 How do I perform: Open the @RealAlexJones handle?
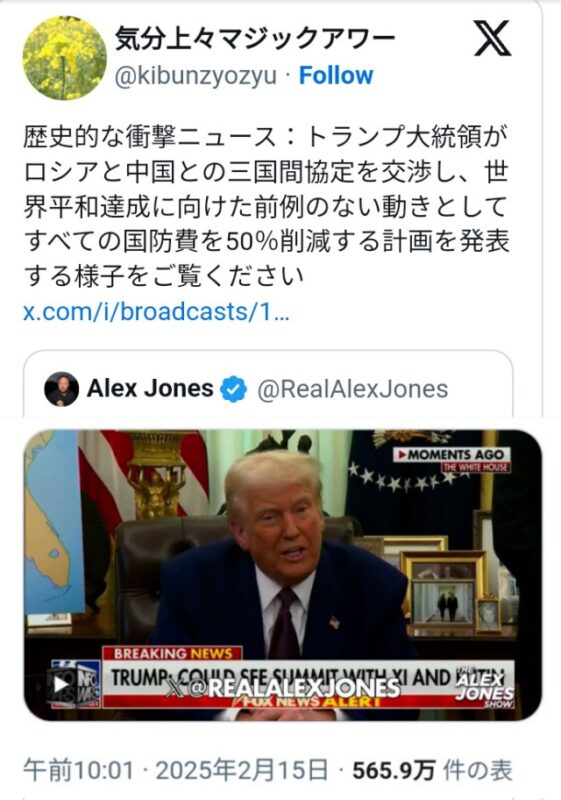click(x=352, y=389)
